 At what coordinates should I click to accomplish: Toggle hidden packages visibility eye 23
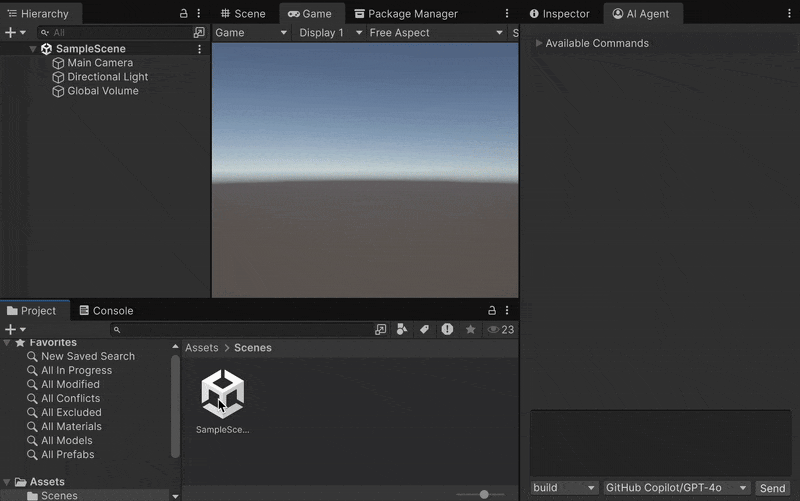[x=501, y=330]
